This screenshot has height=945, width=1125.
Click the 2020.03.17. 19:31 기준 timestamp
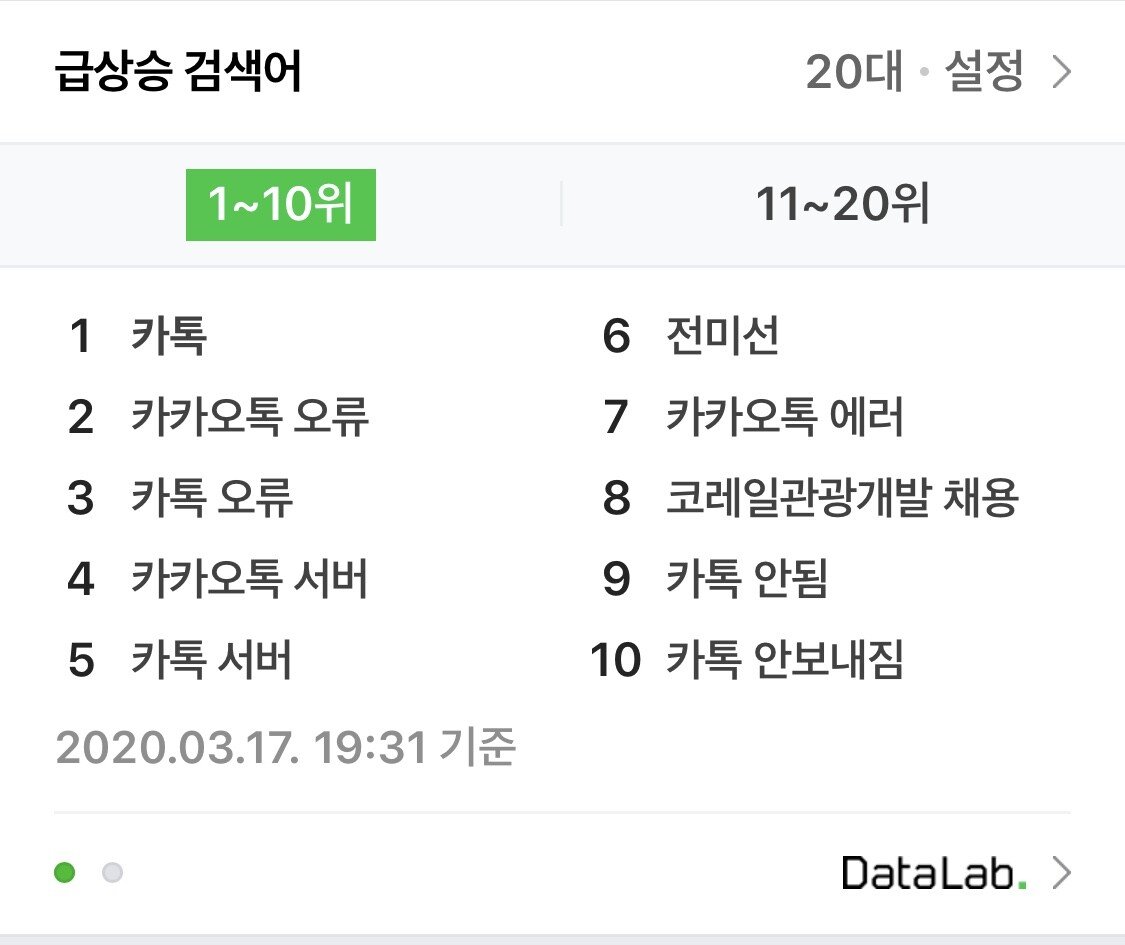tap(285, 747)
